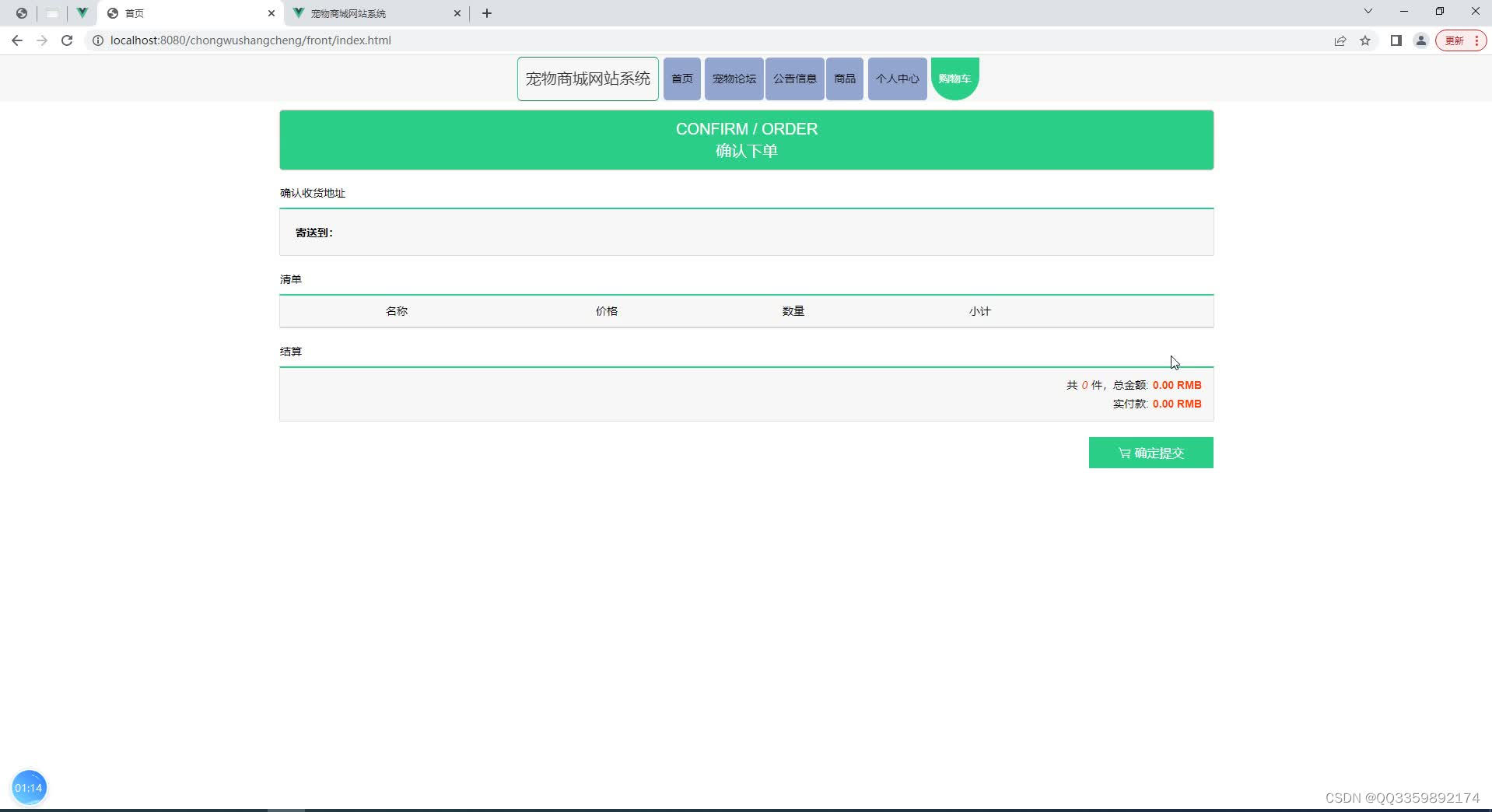Click the 清单 section heading
This screenshot has height=812, width=1492.
(x=291, y=279)
